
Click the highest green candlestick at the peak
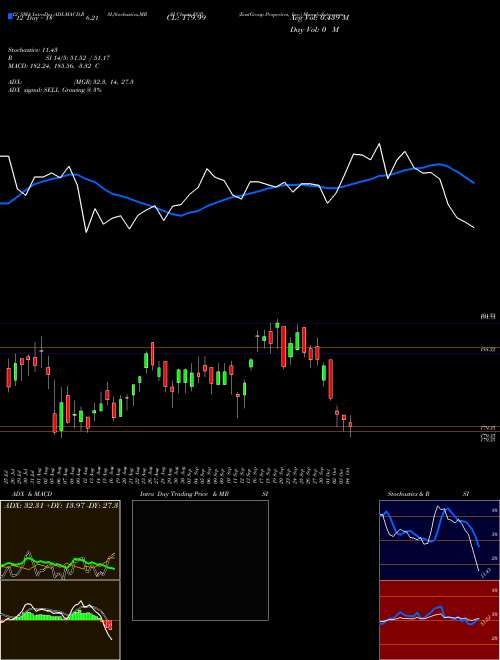277,324
